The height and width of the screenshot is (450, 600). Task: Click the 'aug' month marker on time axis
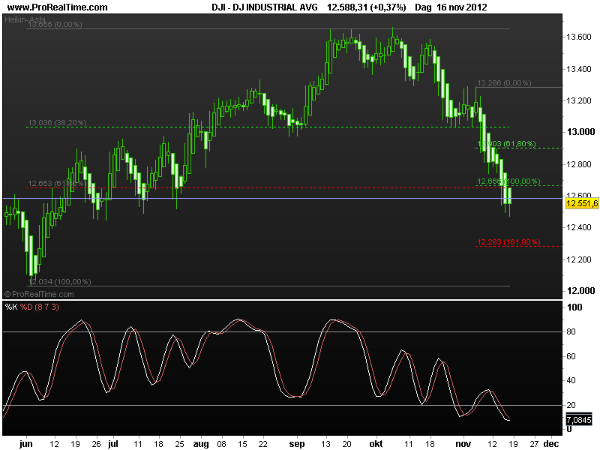(x=204, y=440)
